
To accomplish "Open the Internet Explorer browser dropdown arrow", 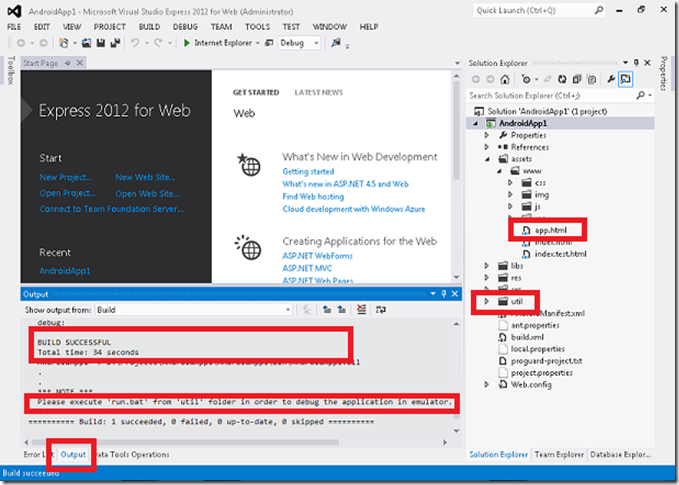I will (x=258, y=43).
